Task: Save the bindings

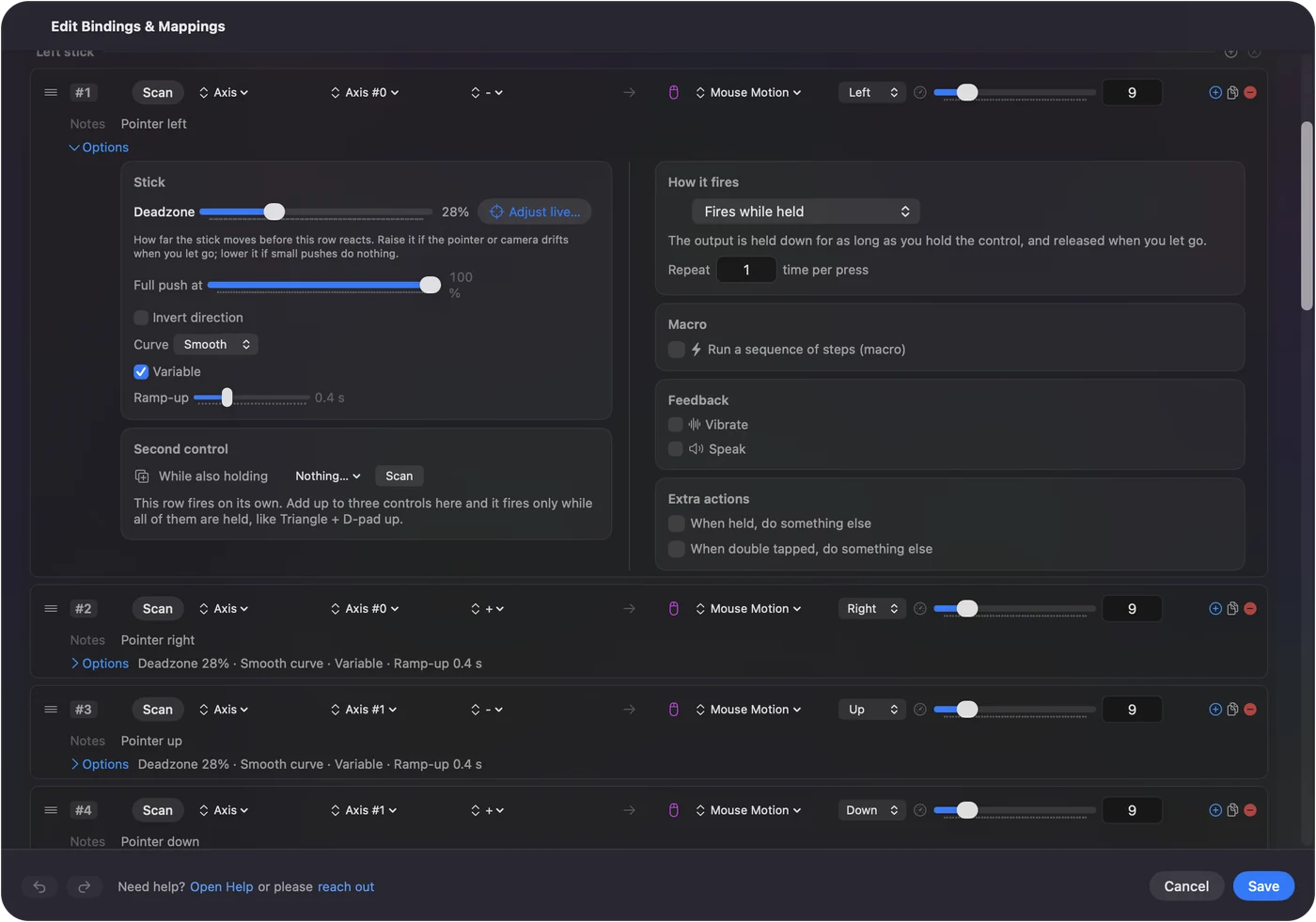Action: pos(1263,885)
